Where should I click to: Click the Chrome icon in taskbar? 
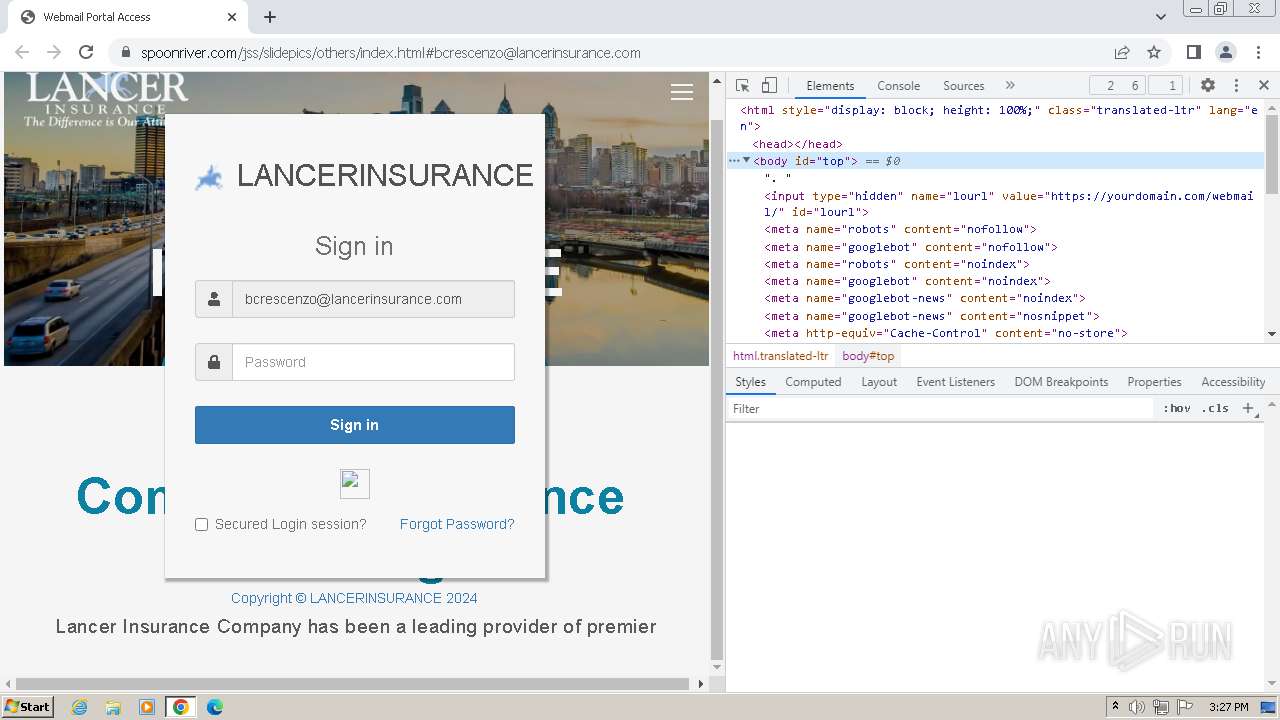181,707
